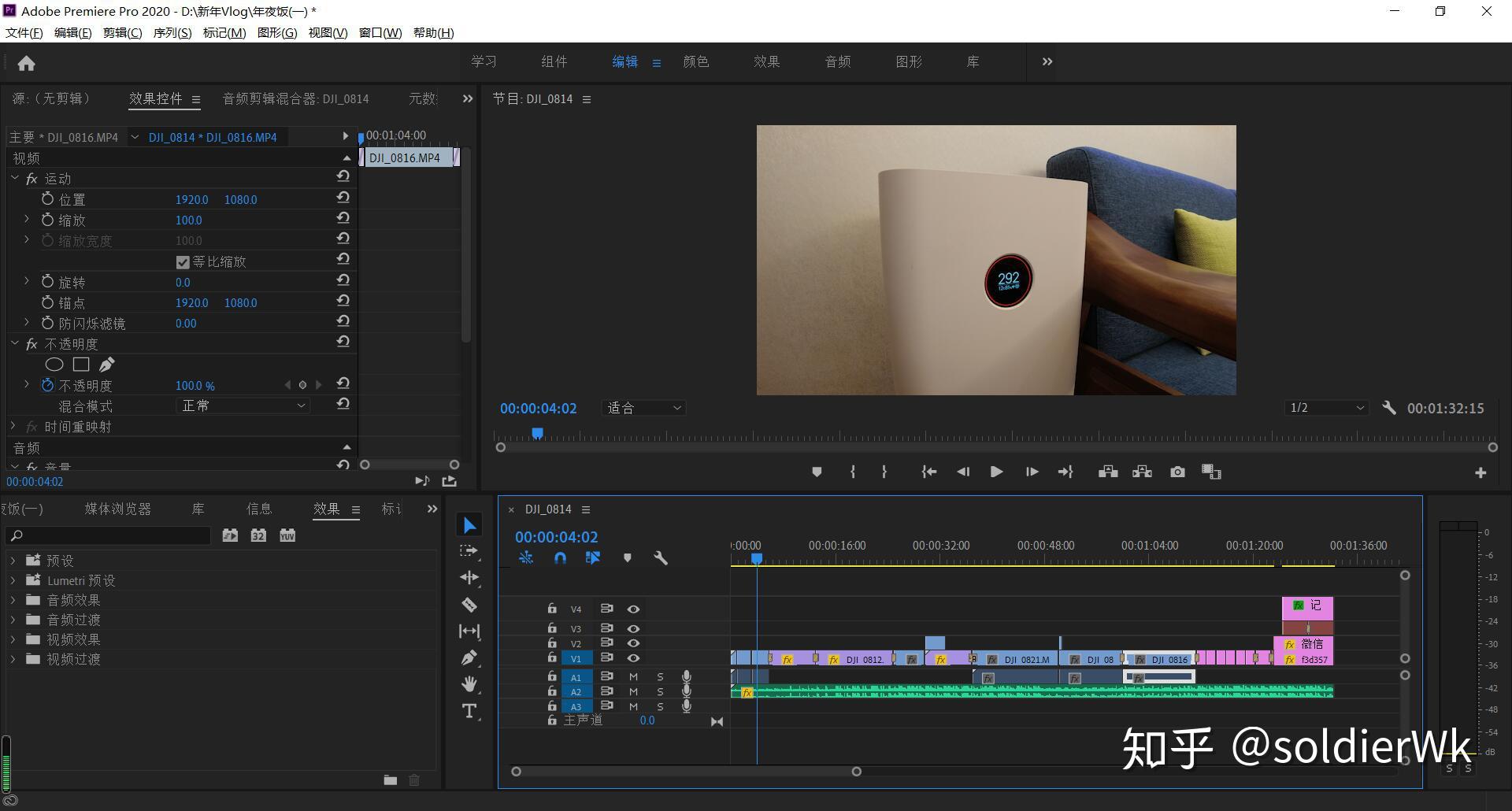The width and height of the screenshot is (1512, 811).
Task: Click the Scale value 100.0
Action: click(x=188, y=220)
